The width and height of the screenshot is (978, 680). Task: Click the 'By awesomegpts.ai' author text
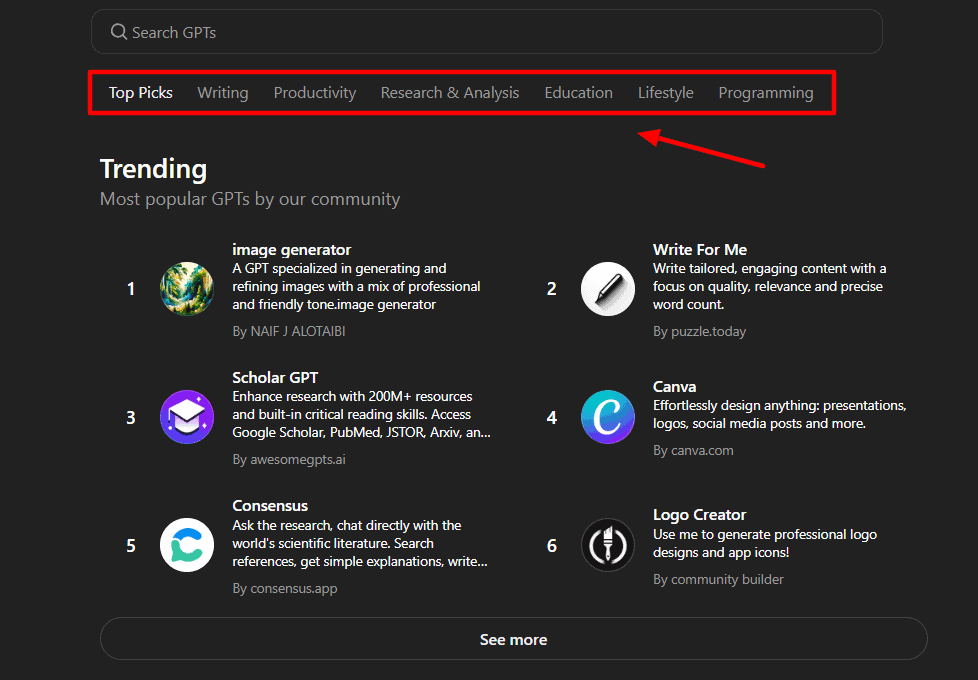point(289,460)
